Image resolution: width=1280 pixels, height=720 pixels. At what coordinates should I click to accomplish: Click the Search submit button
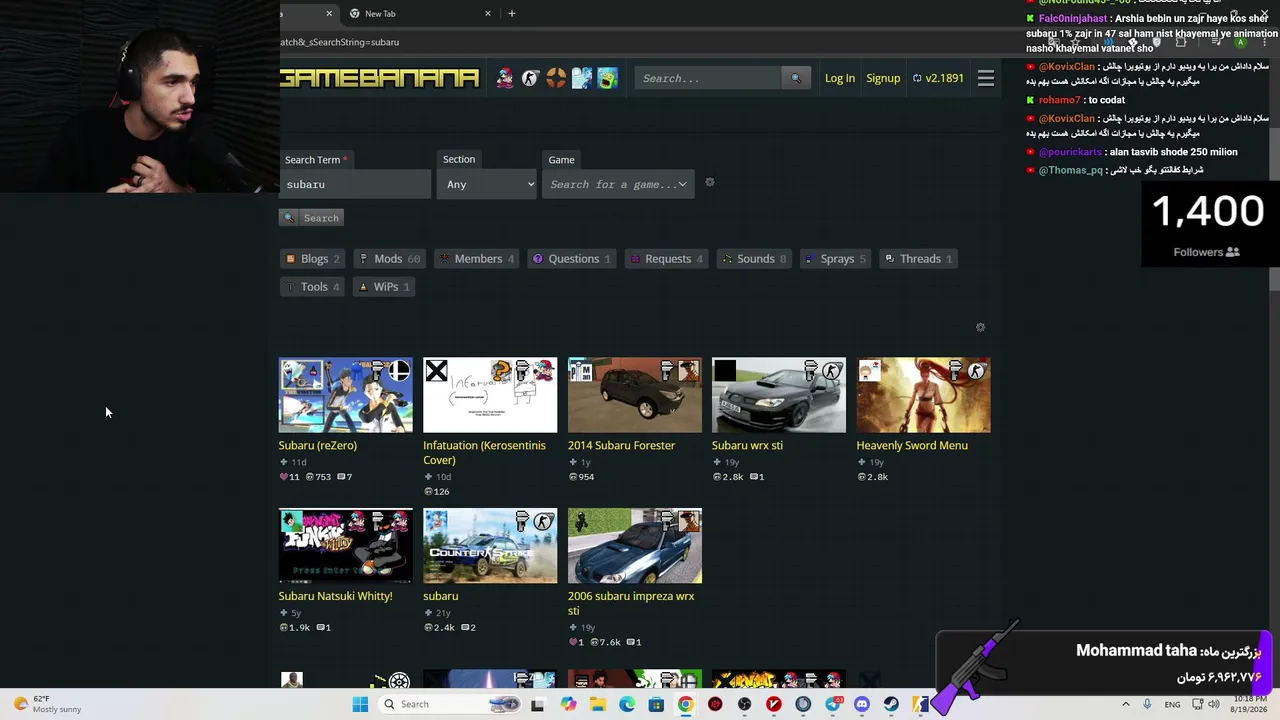pyautogui.click(x=311, y=218)
